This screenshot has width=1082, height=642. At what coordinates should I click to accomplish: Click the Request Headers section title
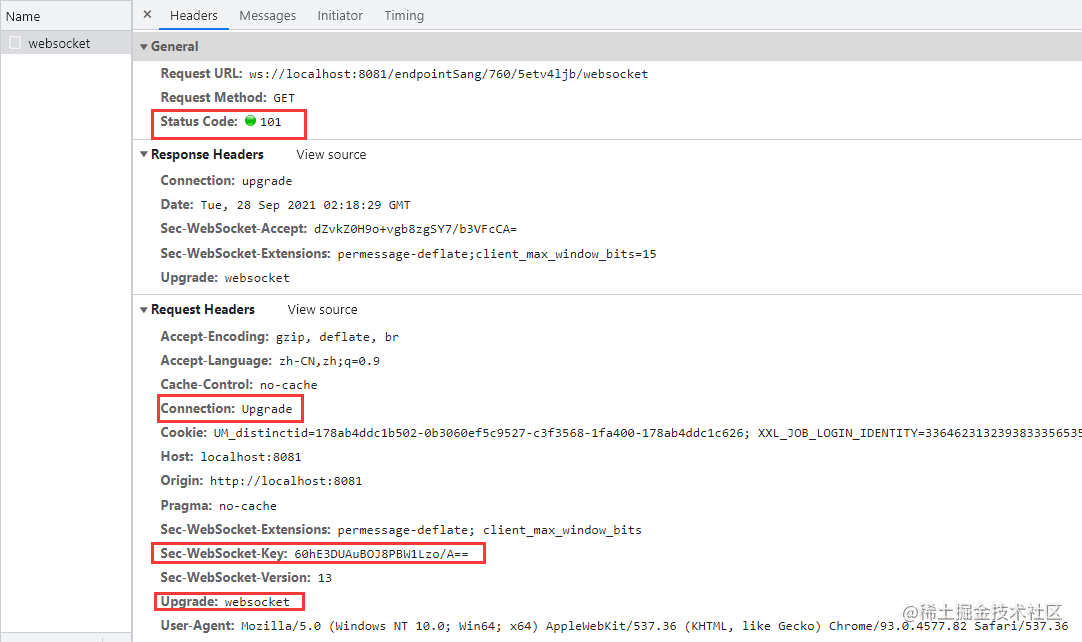pyautogui.click(x=203, y=310)
